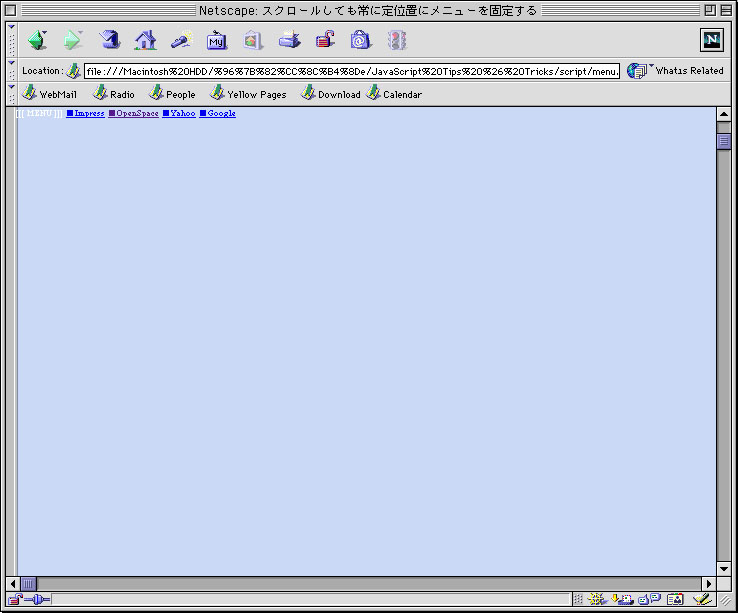
Task: Click the window collapse box
Action: pyautogui.click(x=726, y=10)
